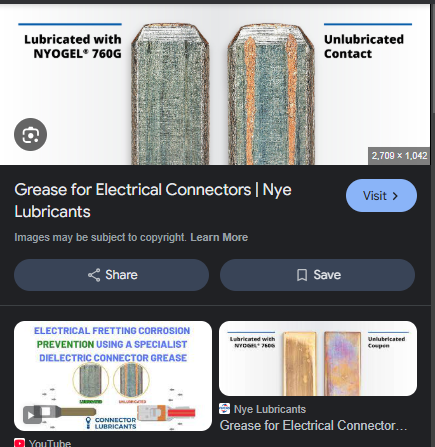Save this image to collections
The width and height of the screenshot is (435, 447).
click(x=317, y=275)
